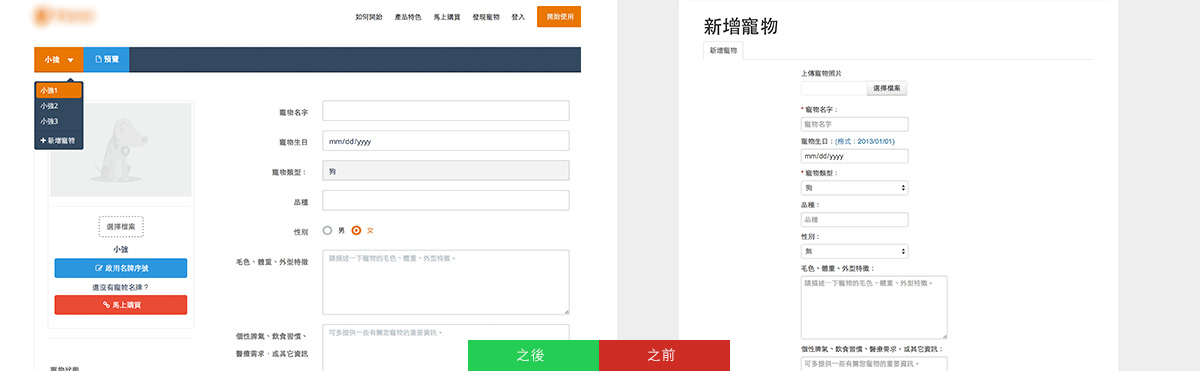
Task: Click the 選擇檔案 upload button on right page
Action: pos(887,89)
